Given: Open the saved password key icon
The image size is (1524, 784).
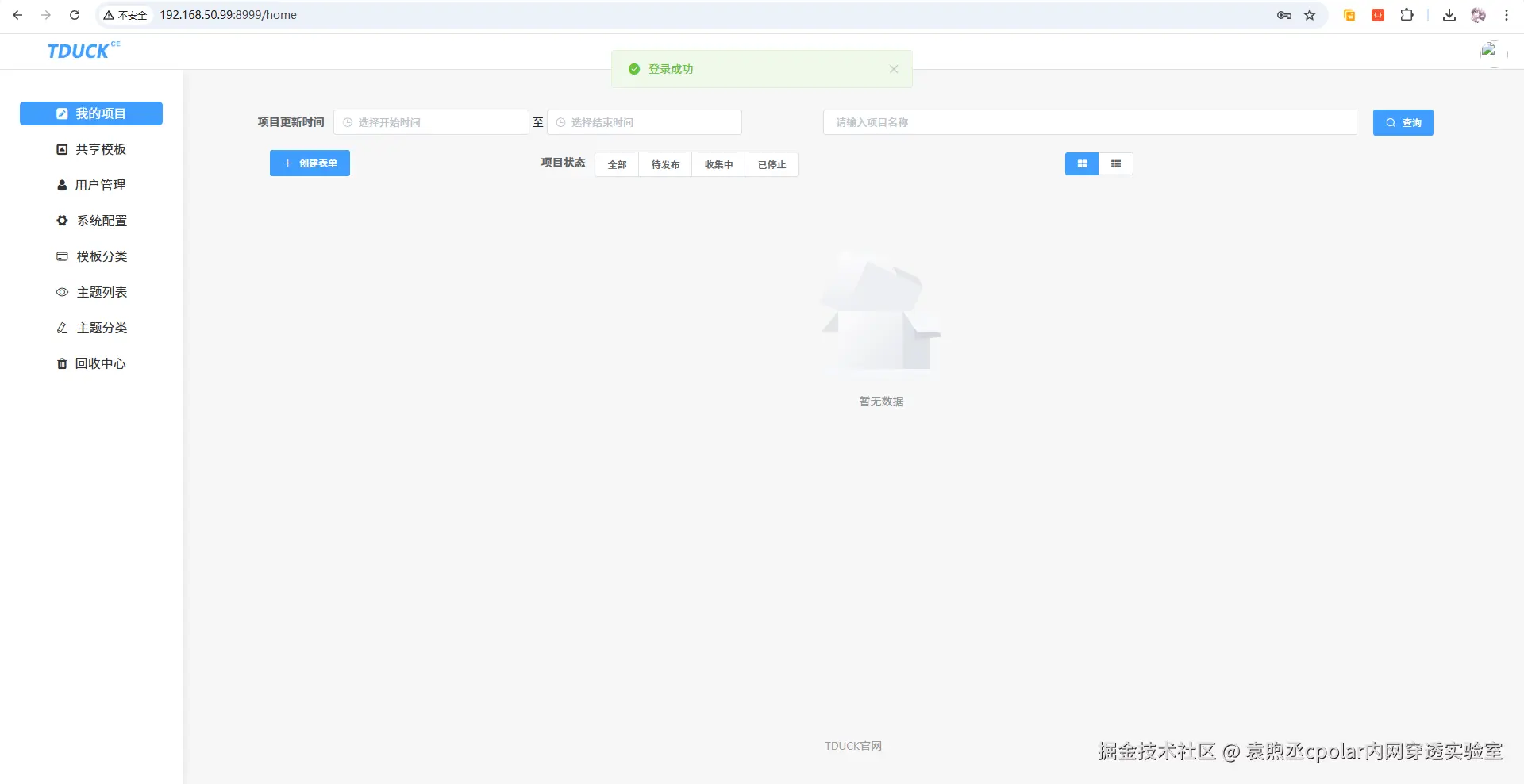Looking at the screenshot, I should (x=1284, y=15).
